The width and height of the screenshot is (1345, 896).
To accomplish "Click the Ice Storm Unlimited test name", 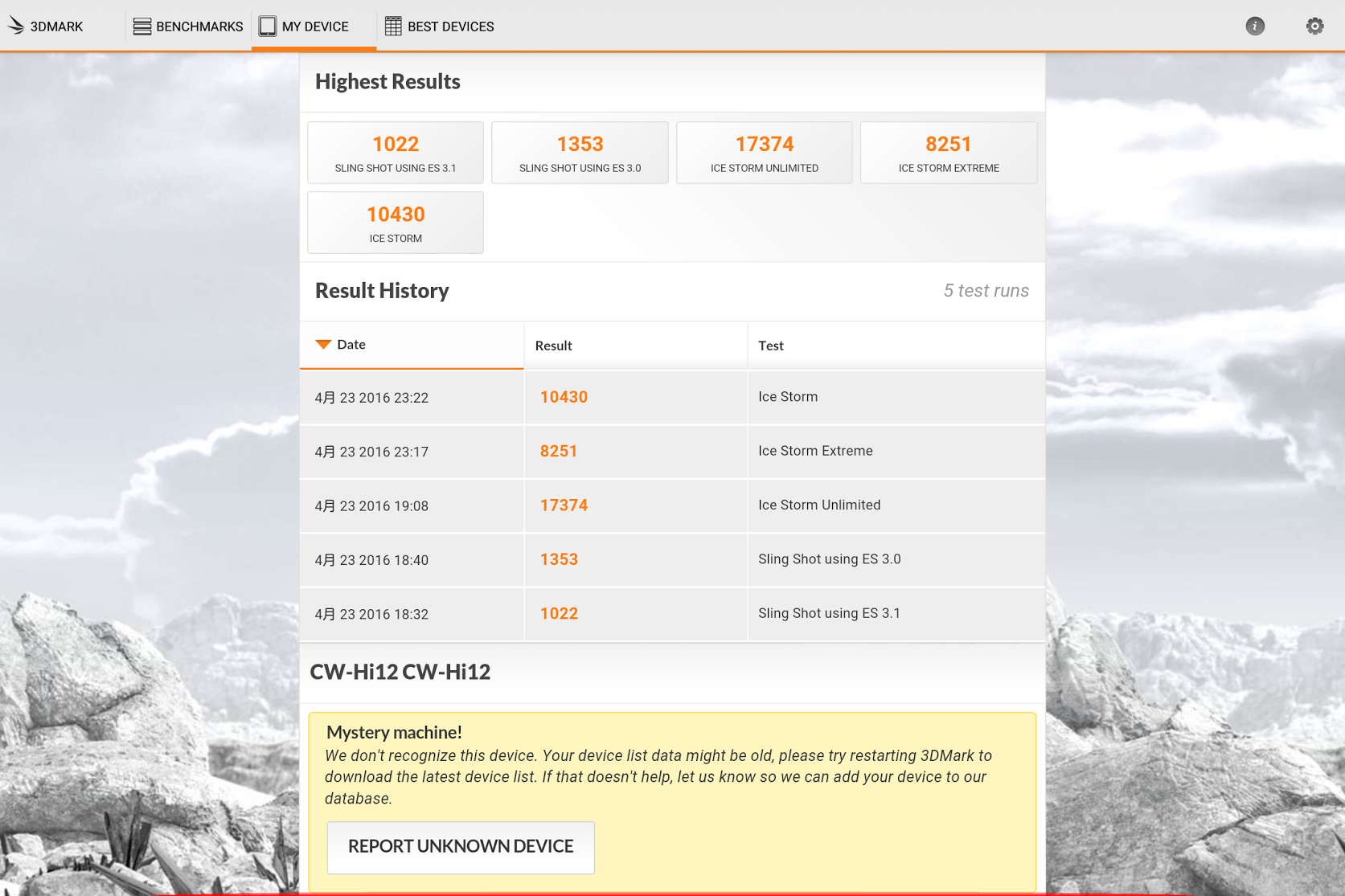I will [x=819, y=505].
